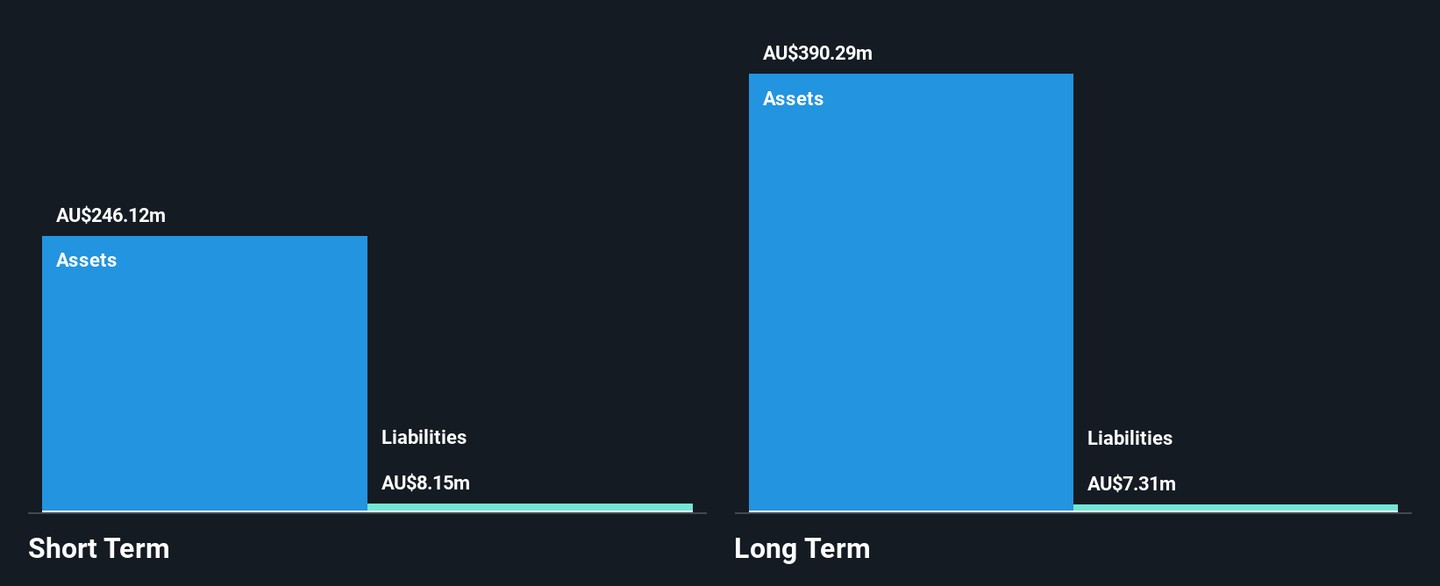
Task: Click the Long Term blue Assets bar
Action: click(911, 293)
